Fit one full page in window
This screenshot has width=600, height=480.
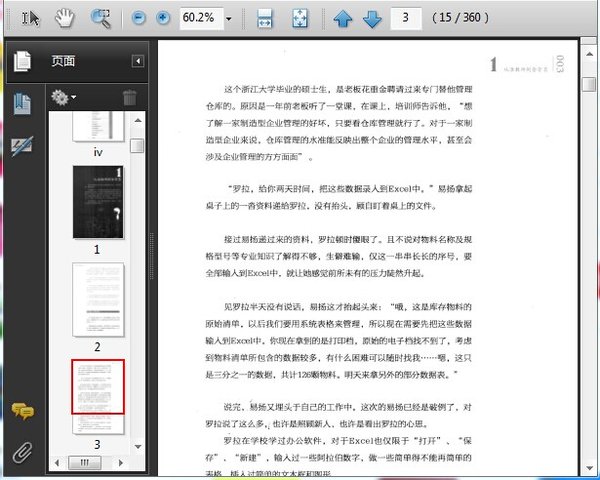[x=299, y=18]
